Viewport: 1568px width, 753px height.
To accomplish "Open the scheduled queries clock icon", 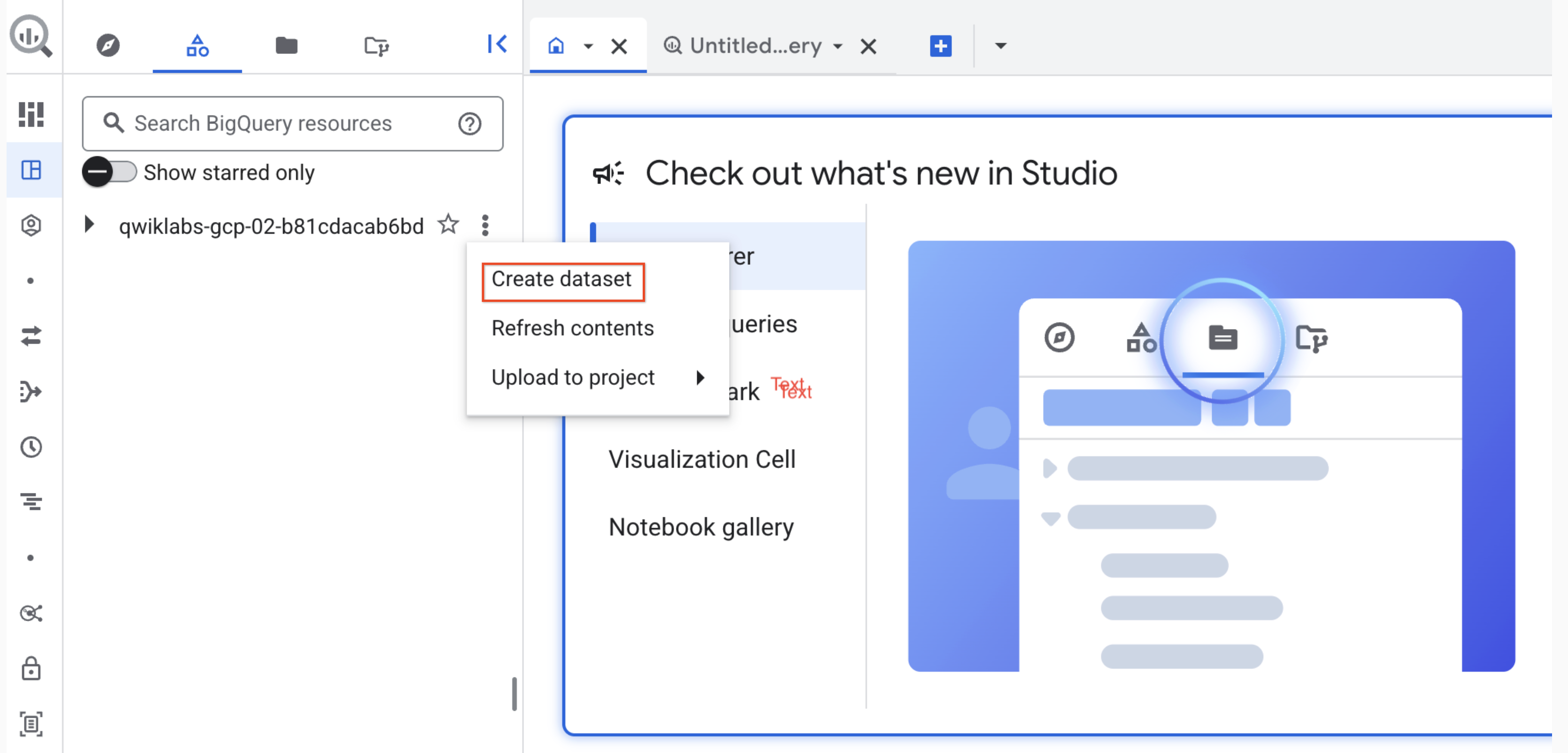I will (x=31, y=447).
